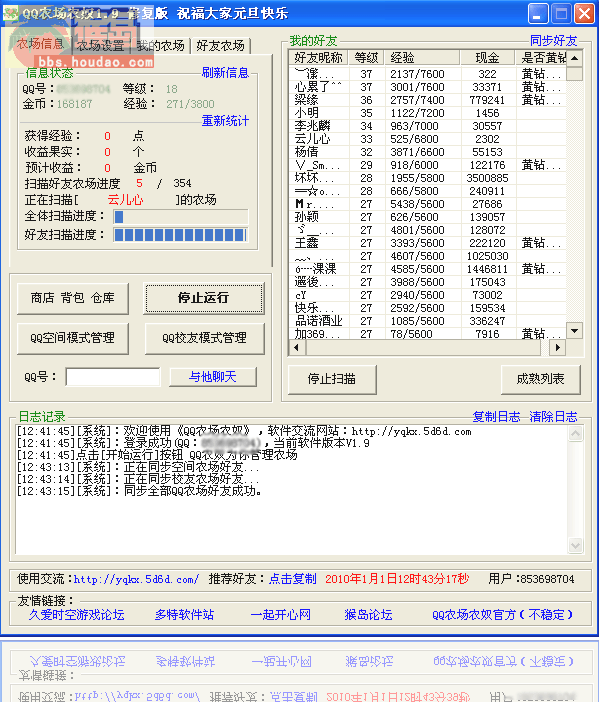This screenshot has width=599, height=702.
Task: Click 清除日志 link
Action: point(553,417)
